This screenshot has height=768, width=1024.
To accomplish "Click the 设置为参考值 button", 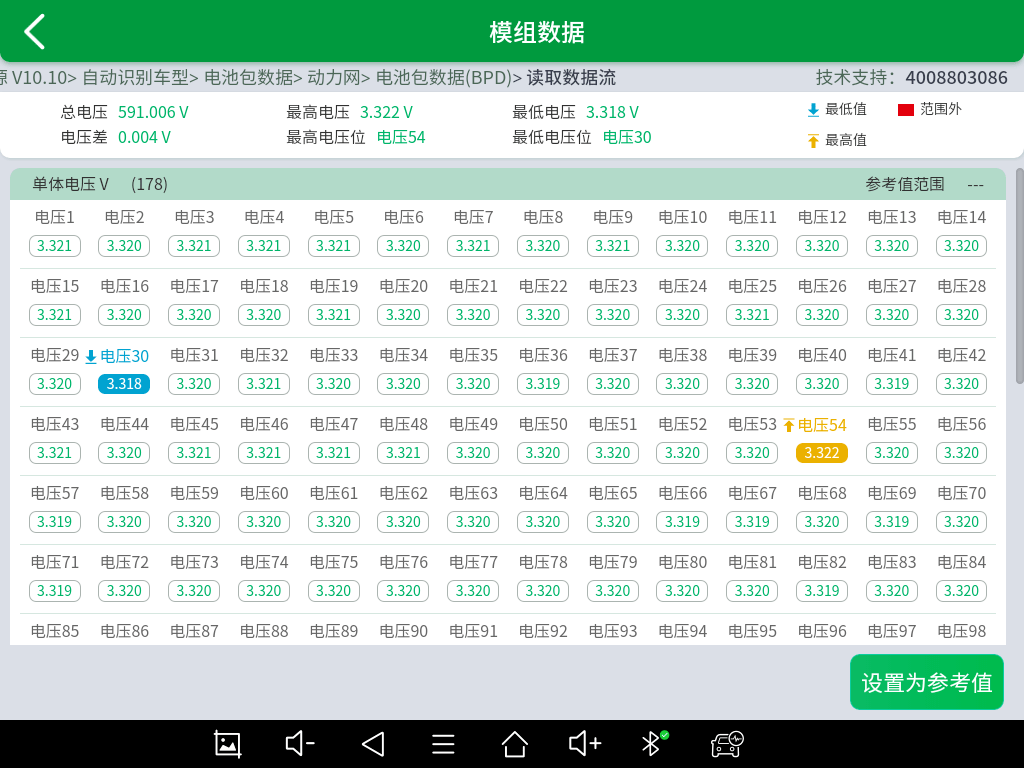I will (927, 682).
